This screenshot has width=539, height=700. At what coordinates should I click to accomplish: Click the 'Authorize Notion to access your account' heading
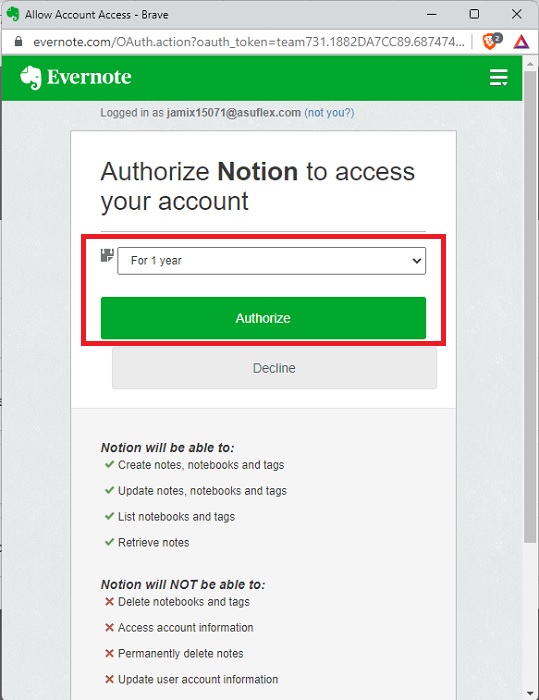click(258, 186)
